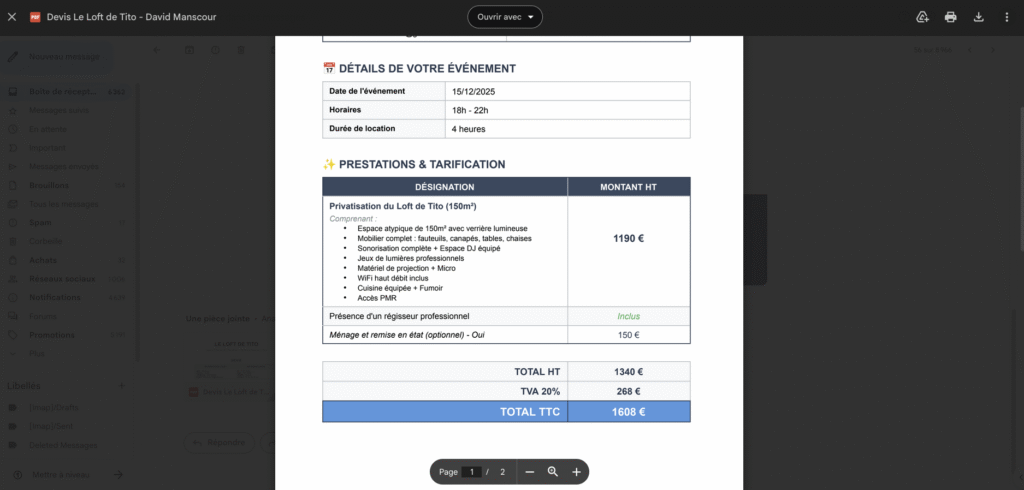Download the PDF attachment
This screenshot has width=1024, height=490.
978,17
